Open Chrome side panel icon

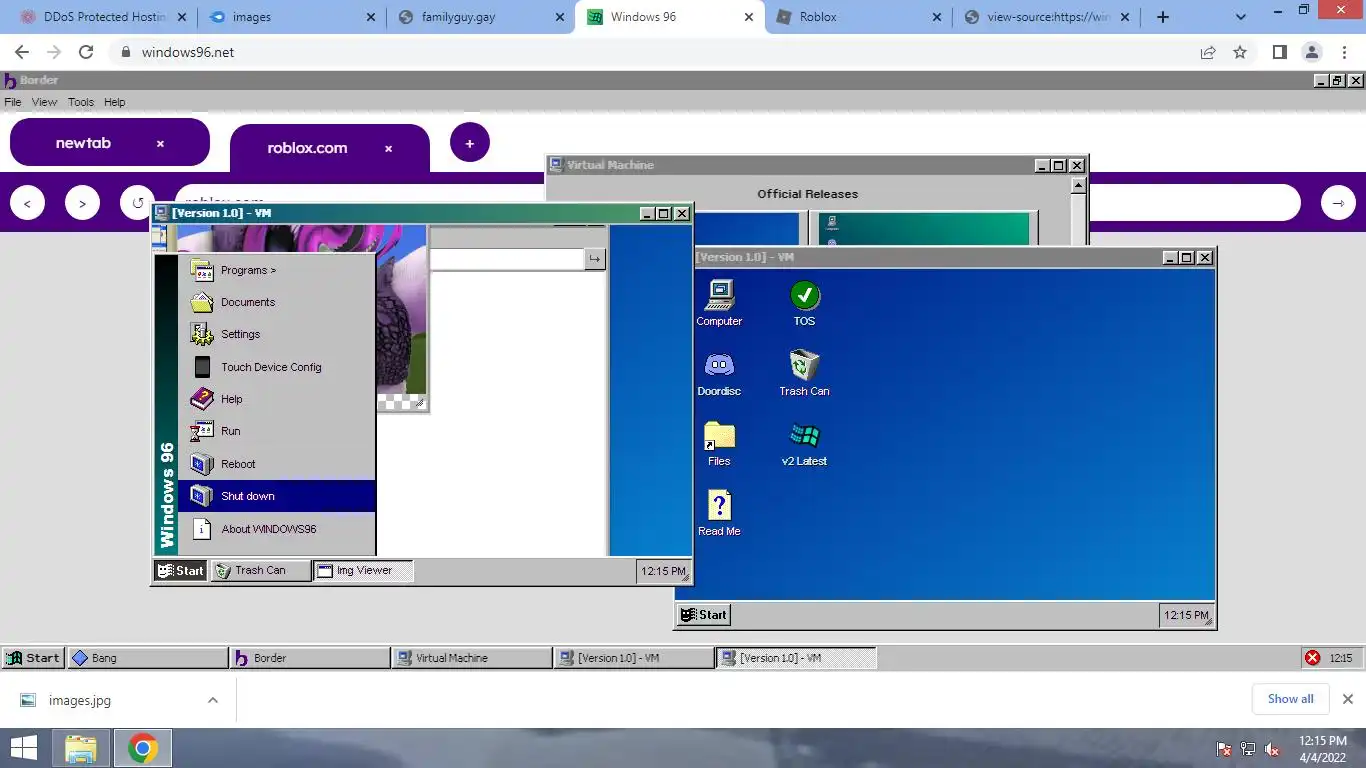coord(1279,52)
